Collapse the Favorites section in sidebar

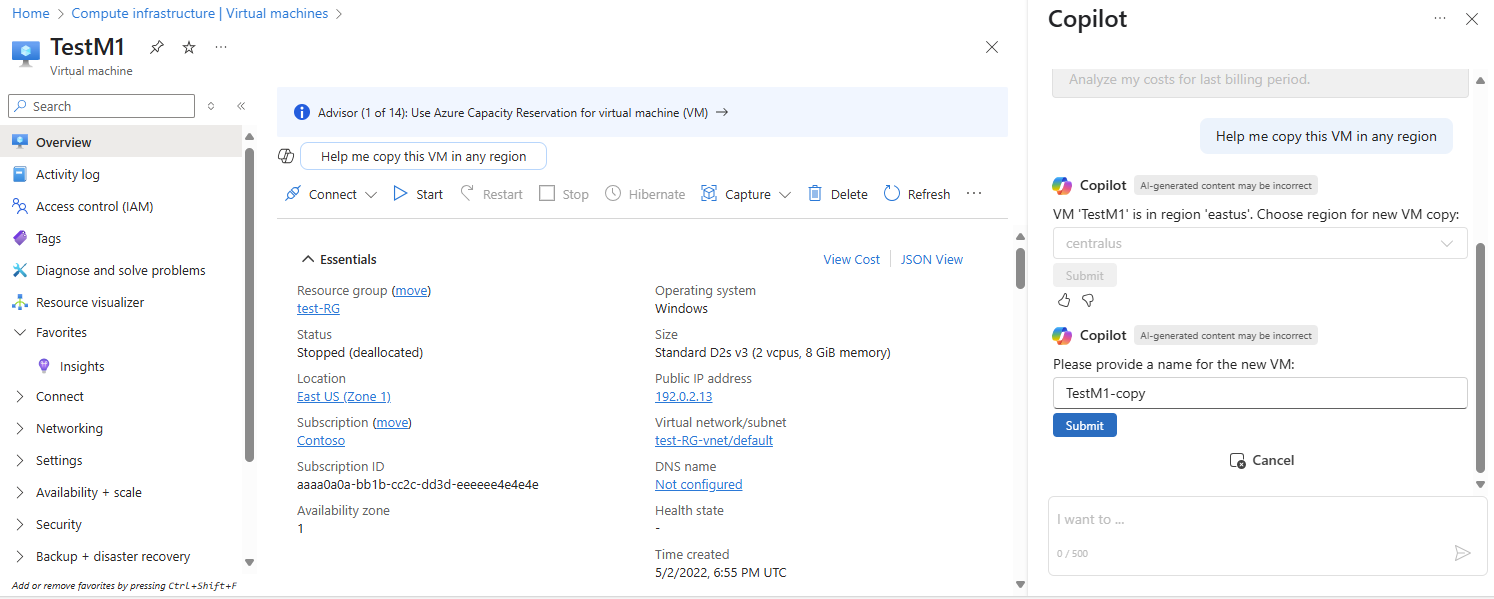[20, 332]
